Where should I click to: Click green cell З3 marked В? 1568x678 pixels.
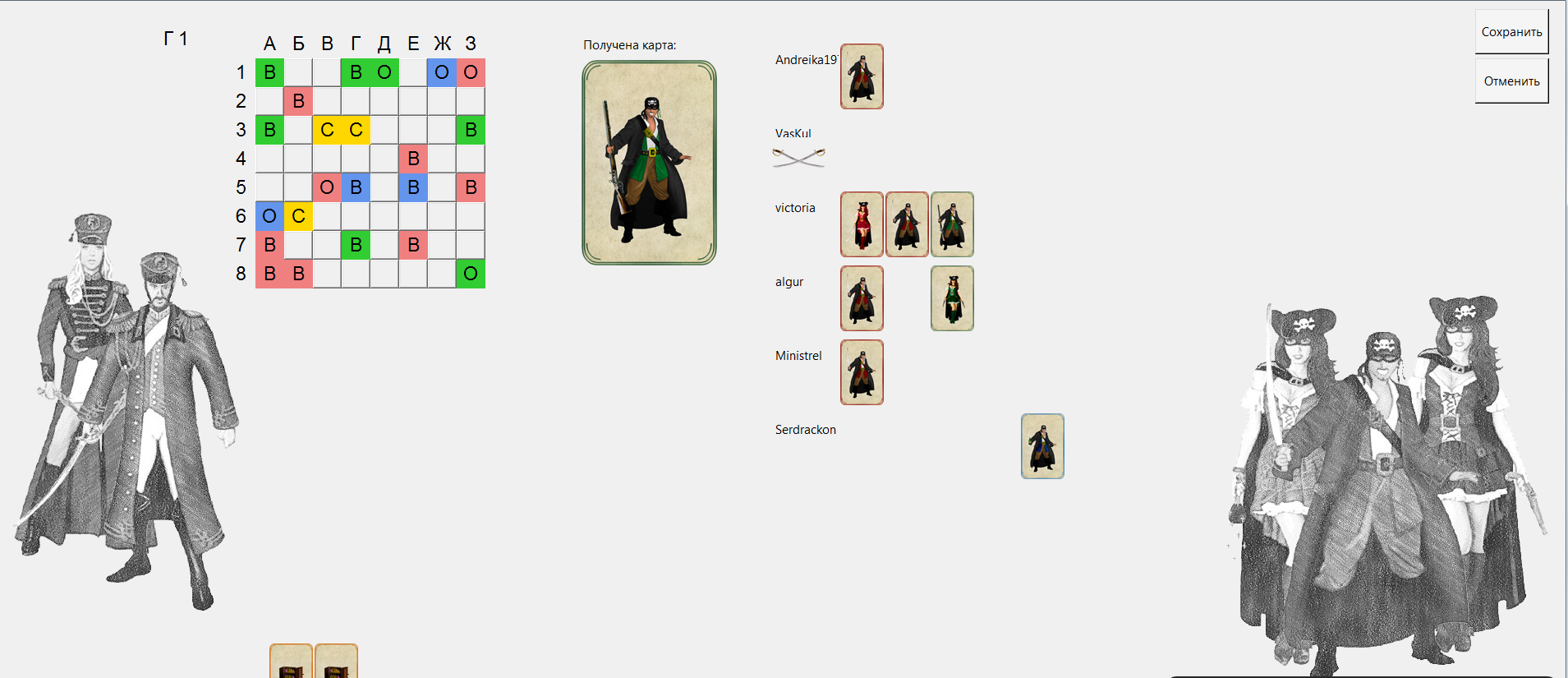pyautogui.click(x=471, y=130)
